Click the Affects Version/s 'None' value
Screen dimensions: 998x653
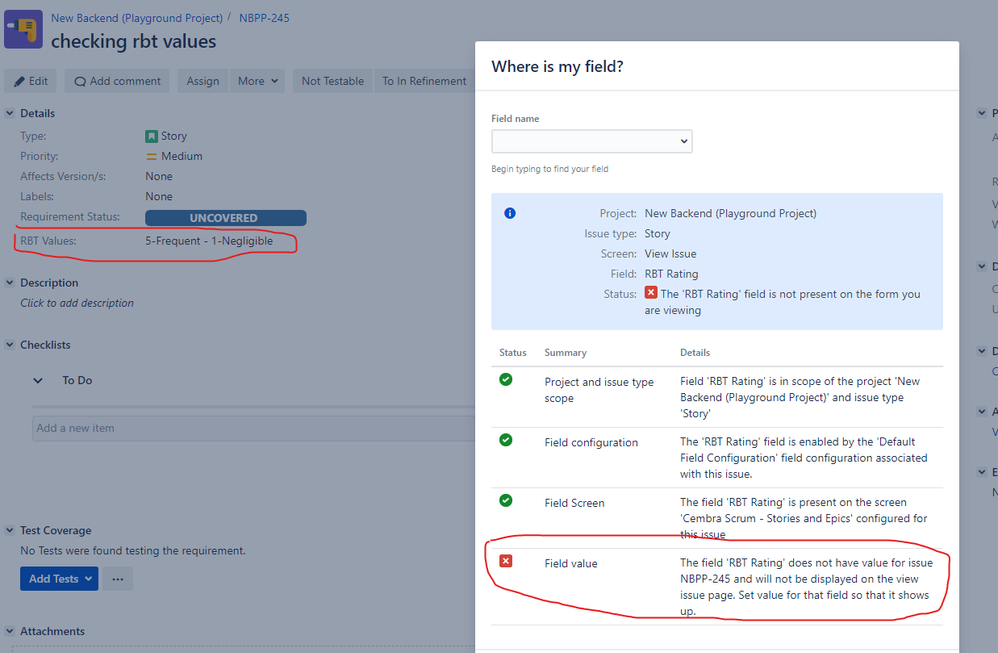(159, 176)
